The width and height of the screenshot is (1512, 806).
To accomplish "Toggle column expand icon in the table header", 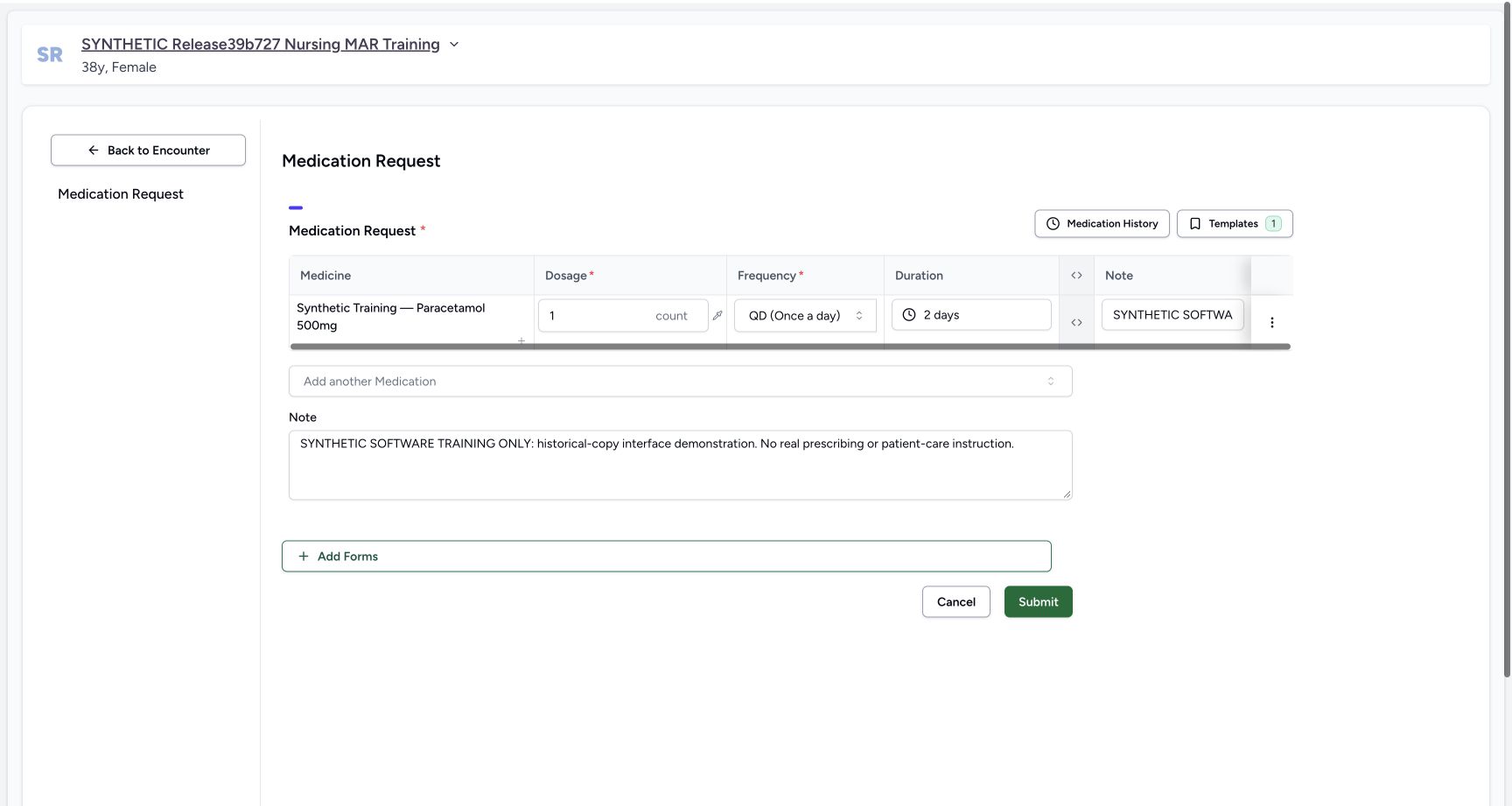I will pos(1076,276).
